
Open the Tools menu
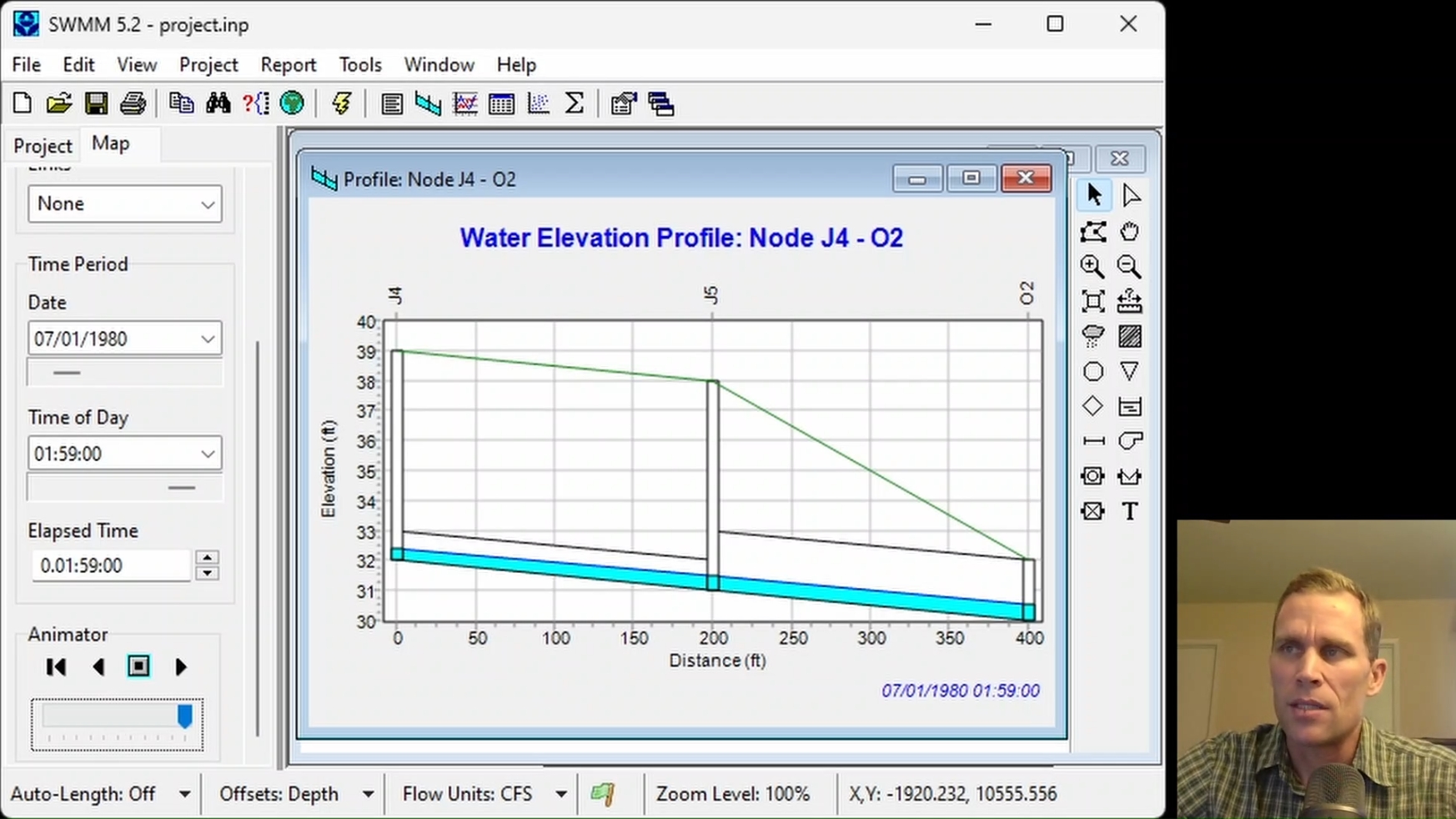point(360,64)
